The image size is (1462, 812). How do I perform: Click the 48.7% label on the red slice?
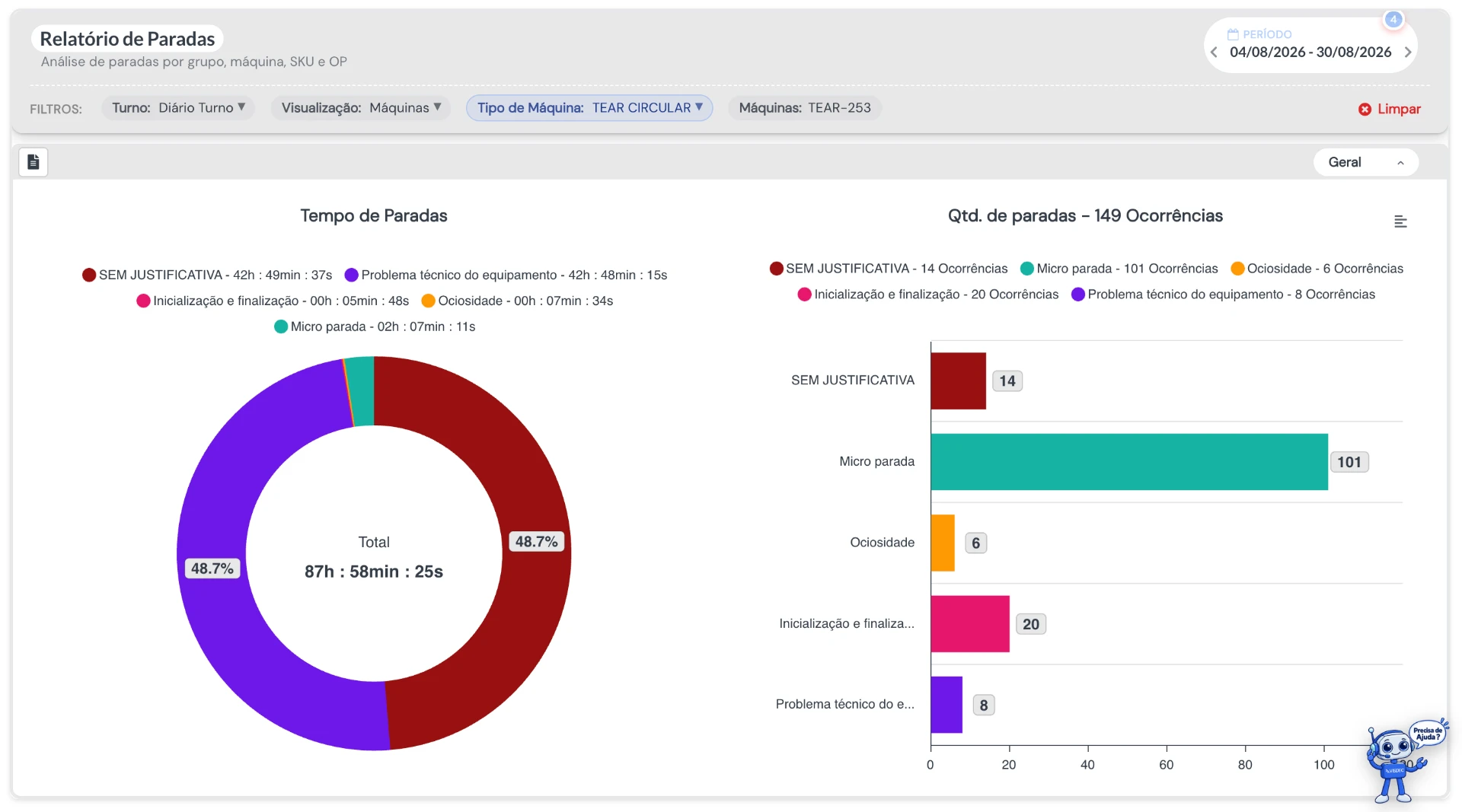(x=536, y=542)
